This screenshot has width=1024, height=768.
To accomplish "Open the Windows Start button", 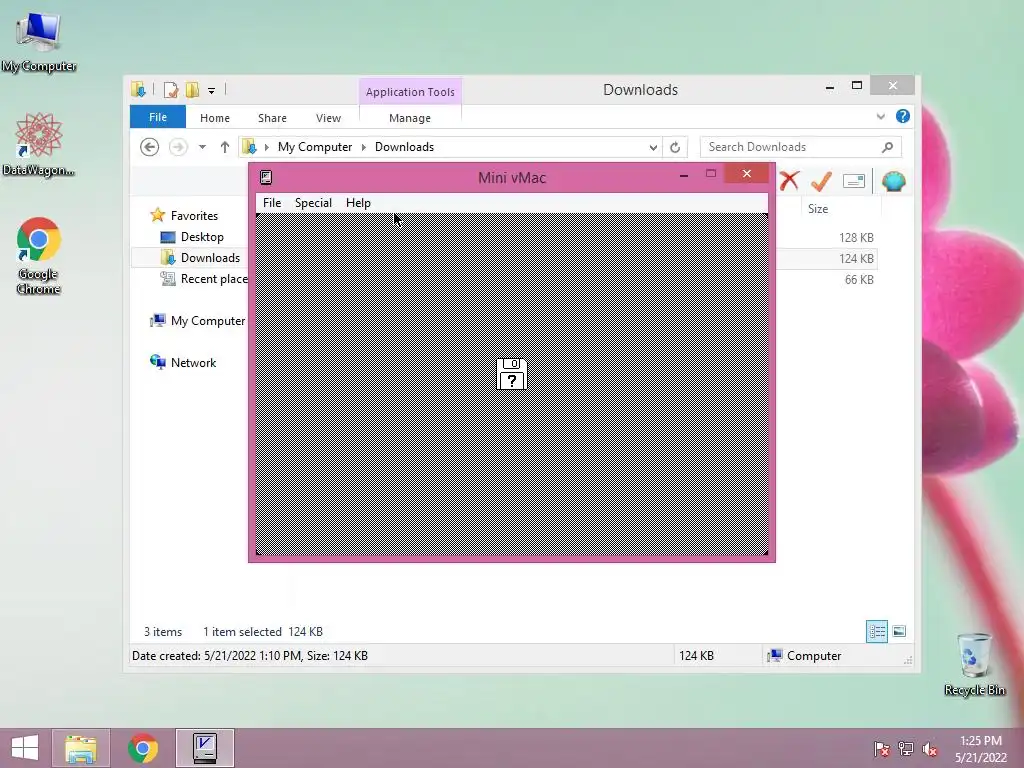I will coord(25,748).
